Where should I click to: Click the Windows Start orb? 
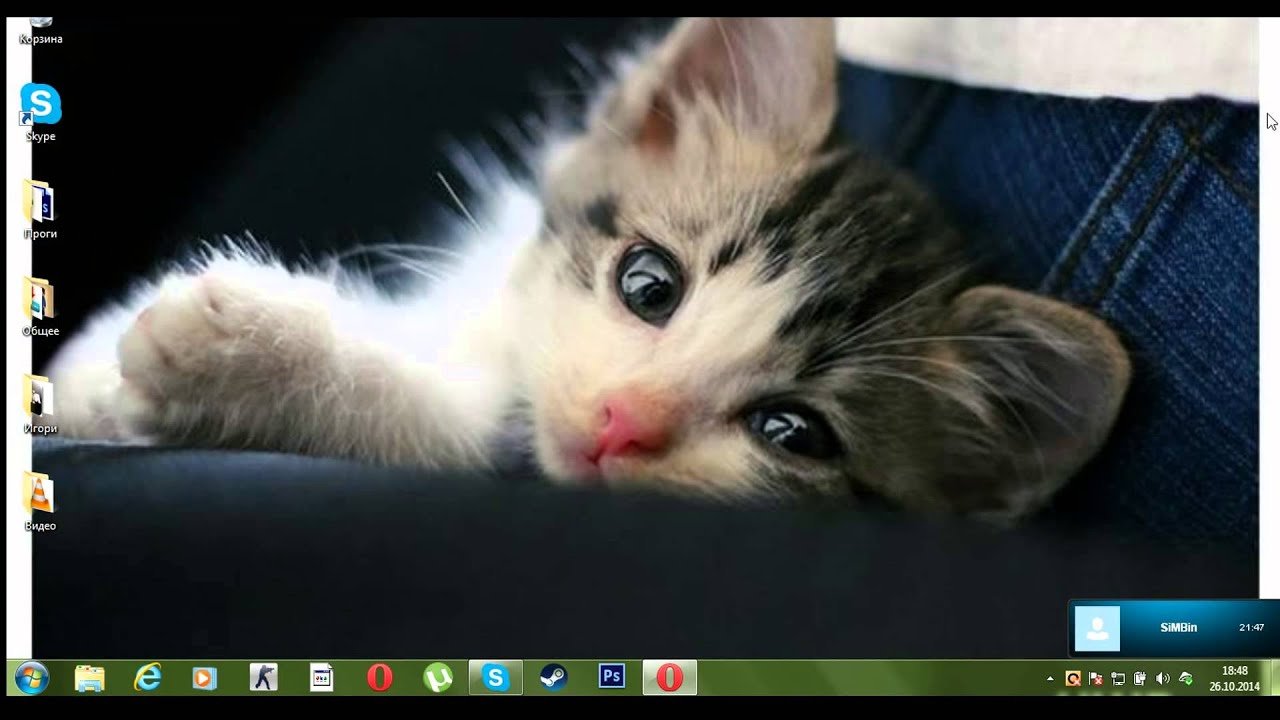(31, 678)
